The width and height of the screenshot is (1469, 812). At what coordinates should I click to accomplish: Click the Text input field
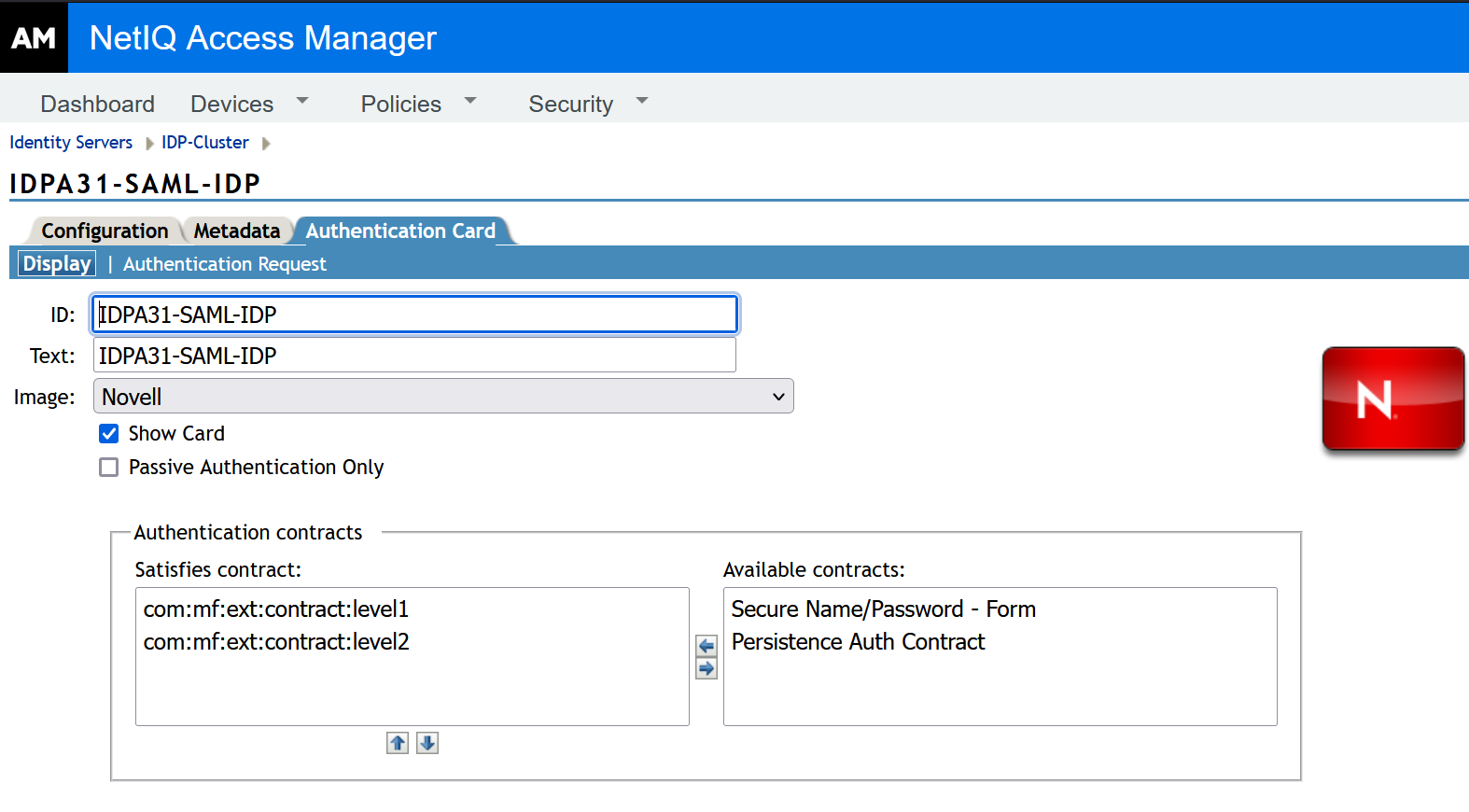414,356
